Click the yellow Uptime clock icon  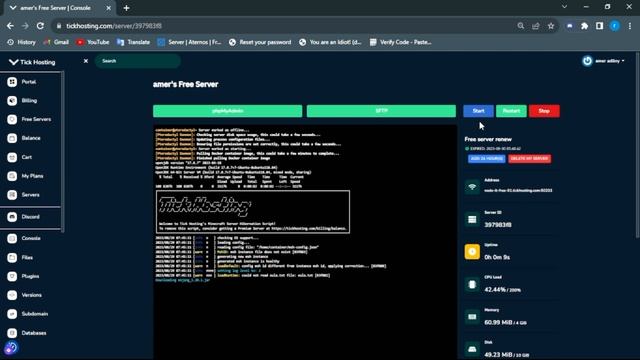click(472, 252)
